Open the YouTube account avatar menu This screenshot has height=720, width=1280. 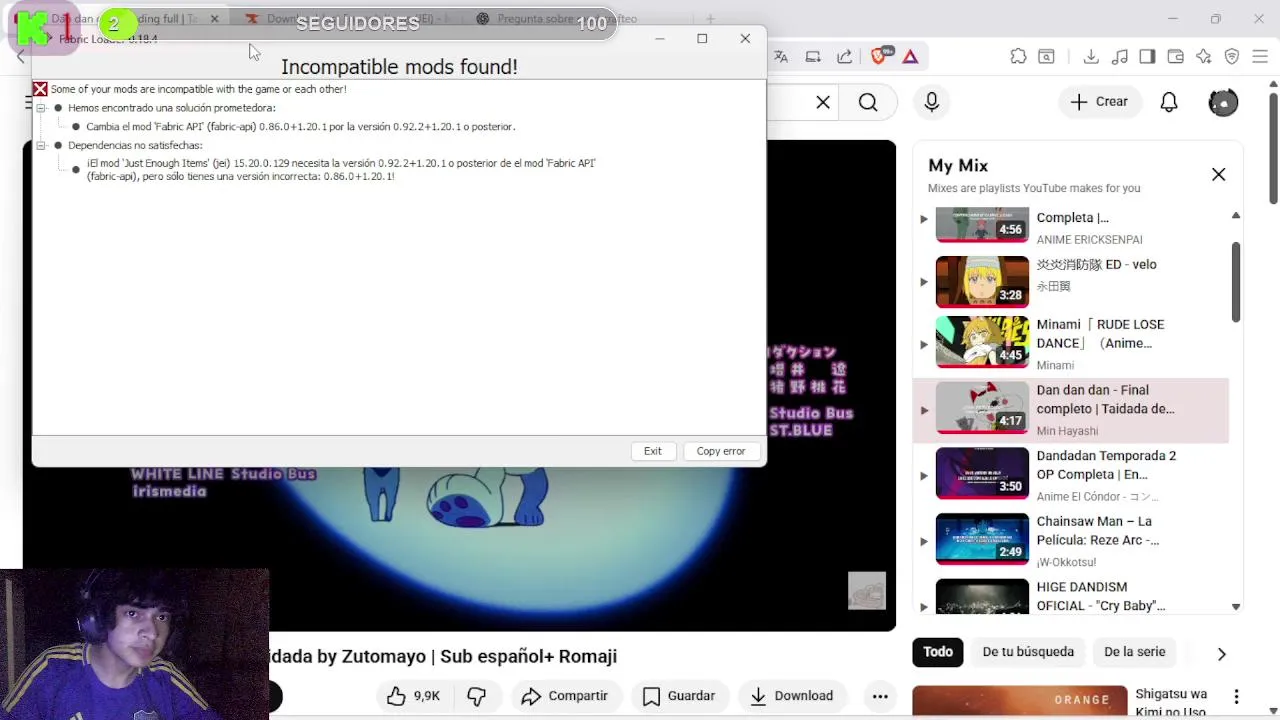pyautogui.click(x=1223, y=102)
